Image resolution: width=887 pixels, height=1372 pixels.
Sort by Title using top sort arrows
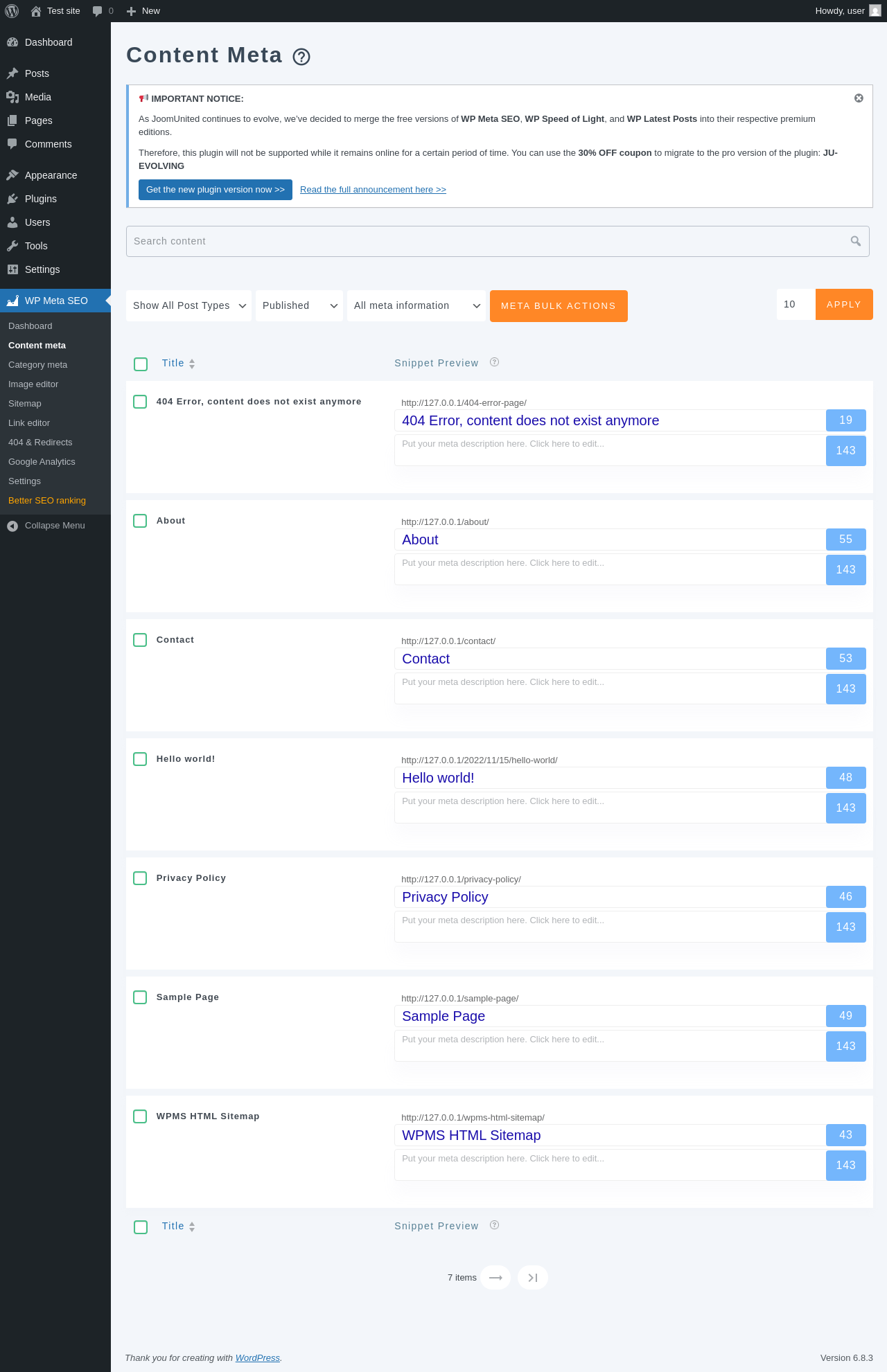coord(192,364)
